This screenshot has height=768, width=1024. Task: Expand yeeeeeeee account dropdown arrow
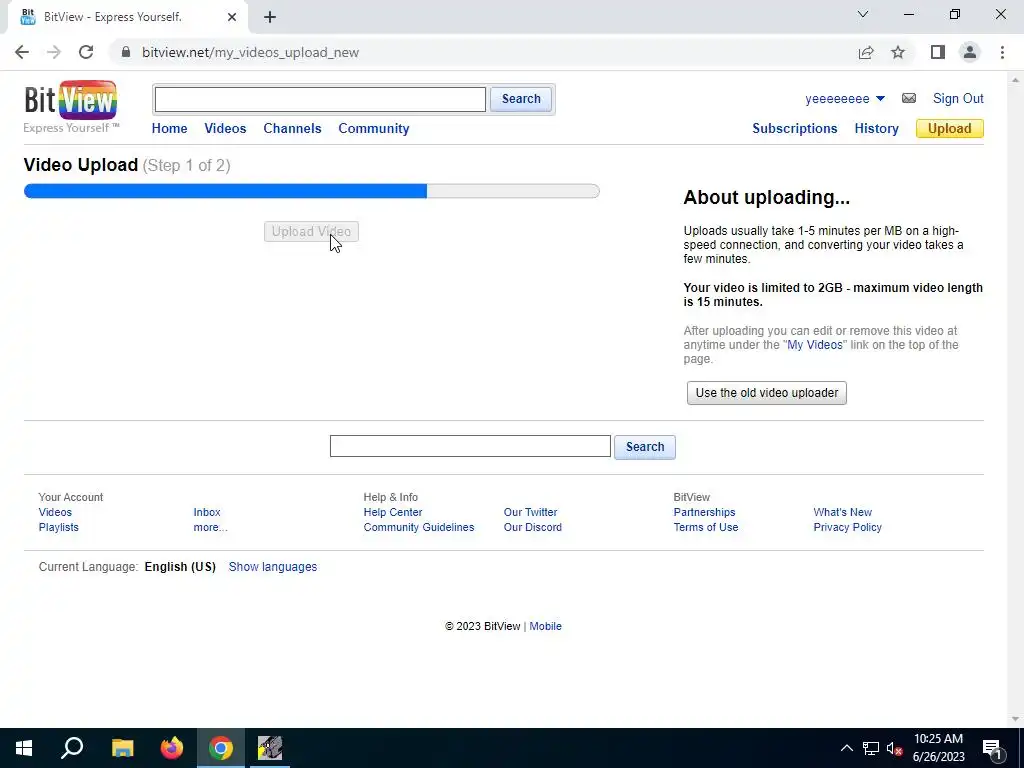880,99
